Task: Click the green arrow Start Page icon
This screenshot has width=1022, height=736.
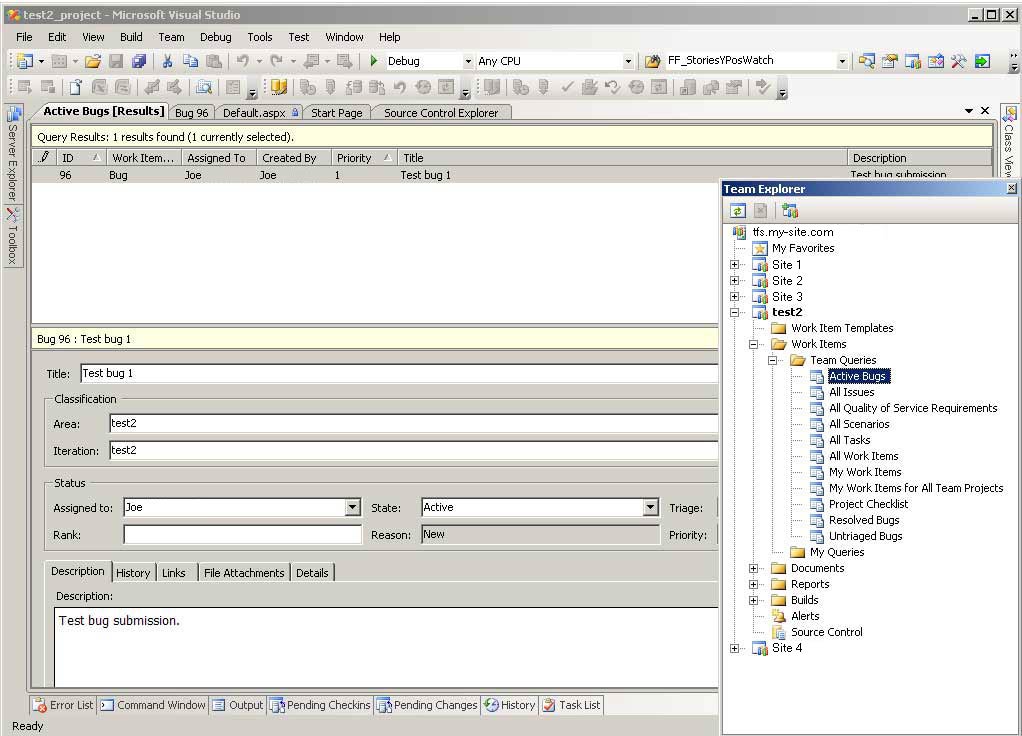Action: coord(982,61)
